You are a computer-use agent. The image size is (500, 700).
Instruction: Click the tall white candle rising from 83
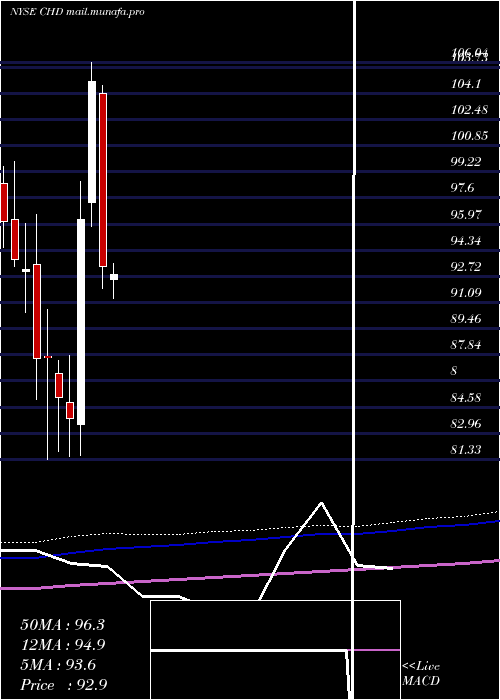[81, 322]
